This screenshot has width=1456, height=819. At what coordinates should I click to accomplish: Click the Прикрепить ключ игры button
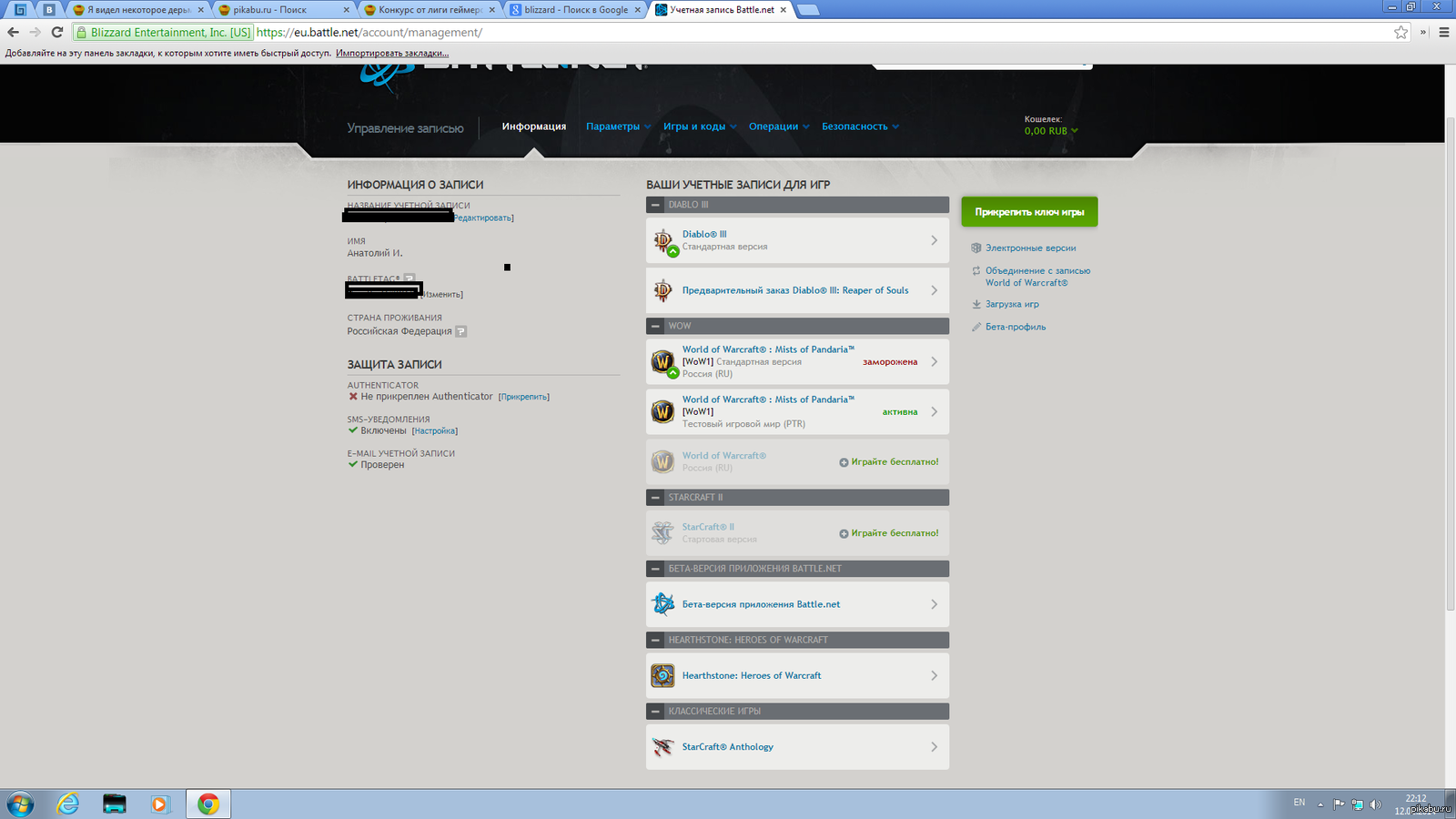tap(1029, 212)
